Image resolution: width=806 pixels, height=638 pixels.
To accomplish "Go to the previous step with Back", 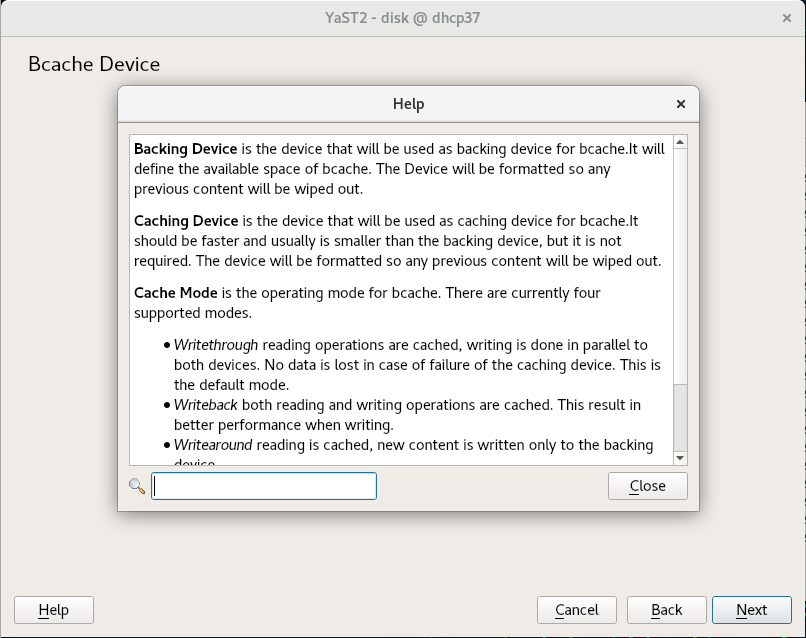I will (x=666, y=610).
